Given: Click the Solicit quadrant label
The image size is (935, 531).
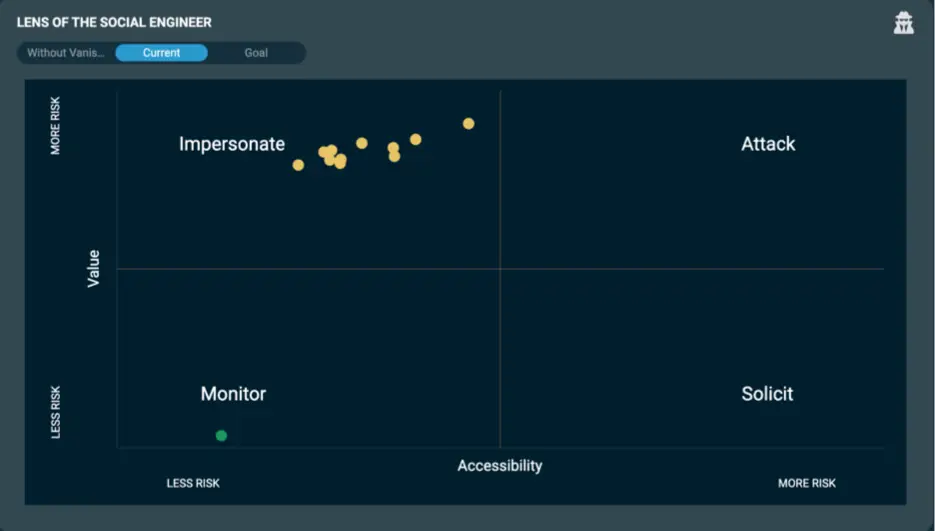Looking at the screenshot, I should [767, 394].
